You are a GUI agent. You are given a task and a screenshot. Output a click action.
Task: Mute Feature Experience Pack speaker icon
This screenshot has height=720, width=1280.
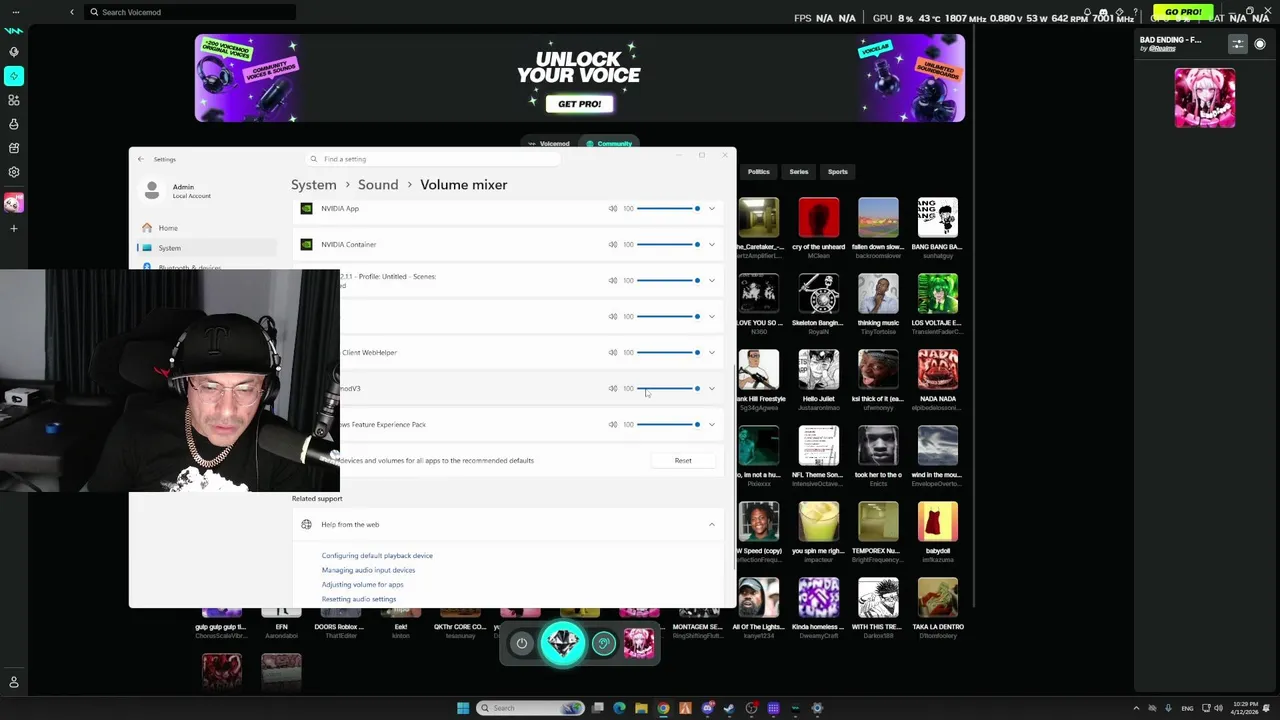tap(613, 425)
